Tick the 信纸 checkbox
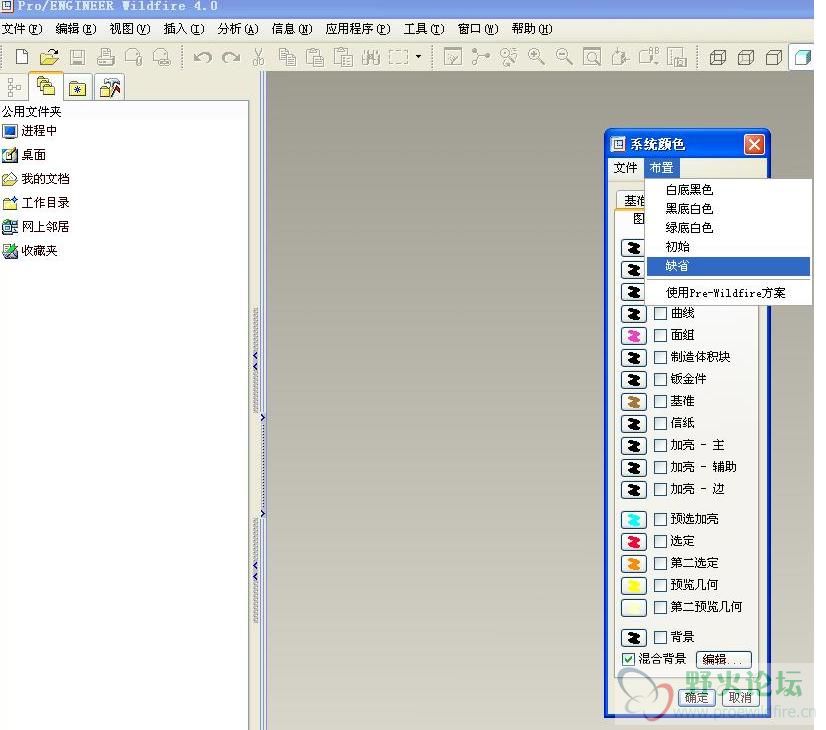 point(660,423)
